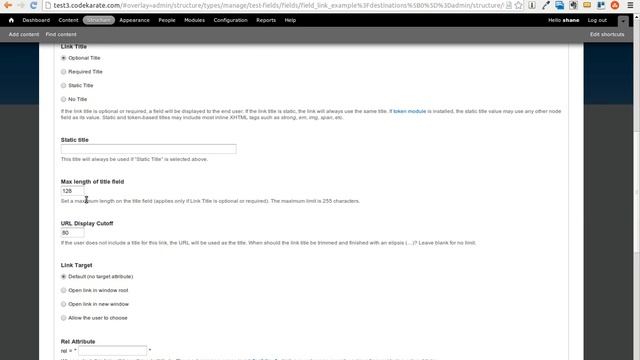
Task: Choose Open link in window root
Action: [x=63, y=291]
